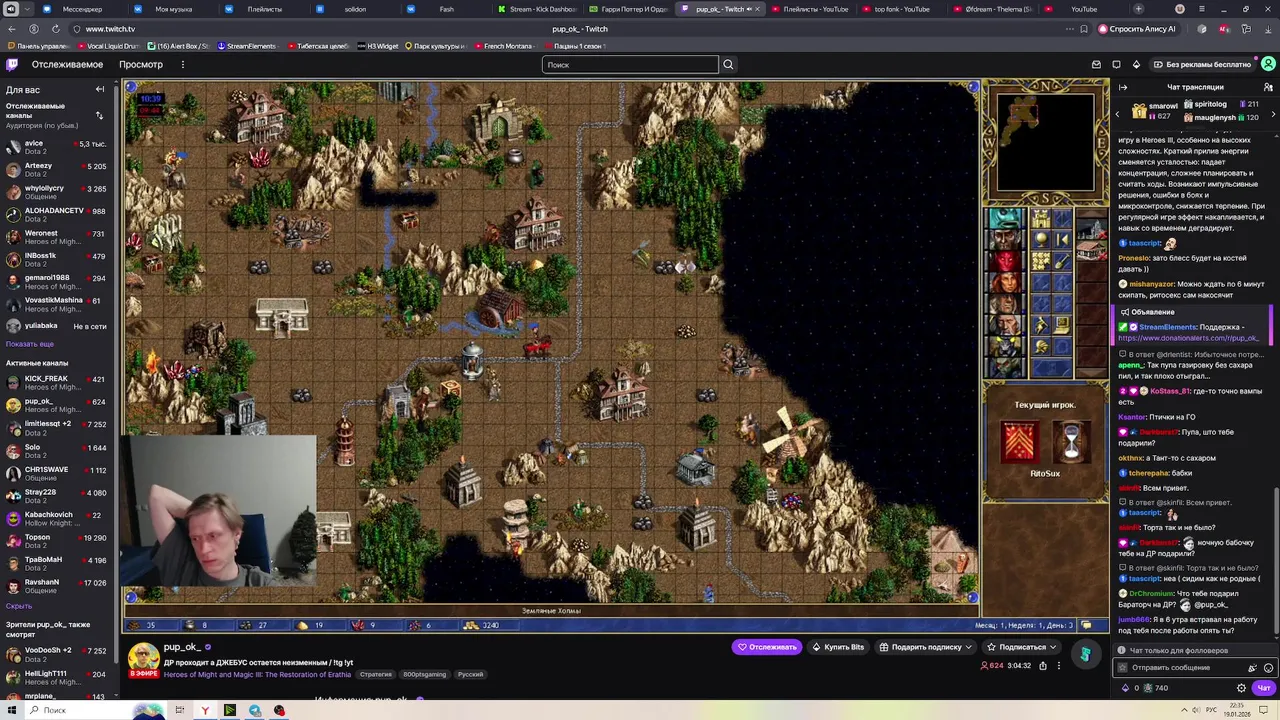The image size is (1280, 720).
Task: Open RavshanN channel in sidebar
Action: pyautogui.click(x=59, y=586)
